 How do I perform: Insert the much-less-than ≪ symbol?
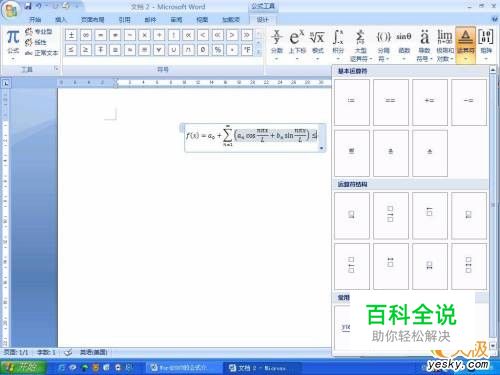coord(218,35)
